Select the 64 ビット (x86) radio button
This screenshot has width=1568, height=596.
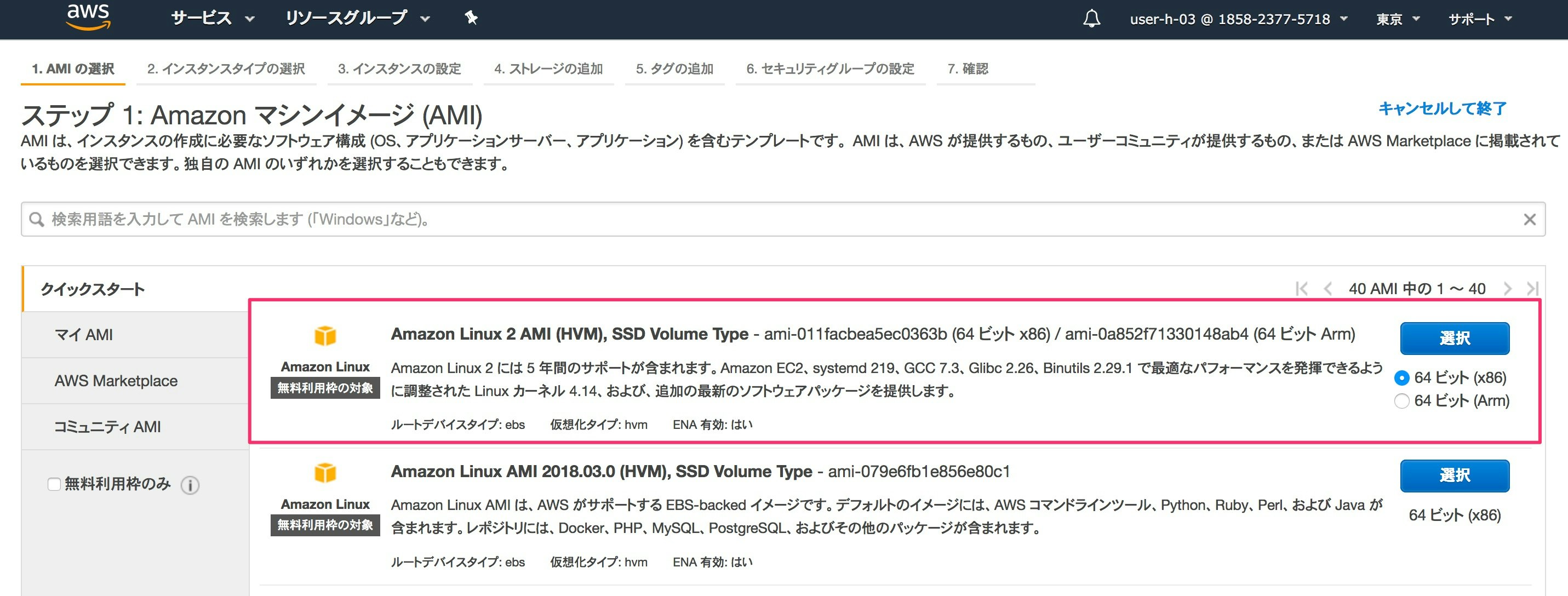pyautogui.click(x=1401, y=378)
